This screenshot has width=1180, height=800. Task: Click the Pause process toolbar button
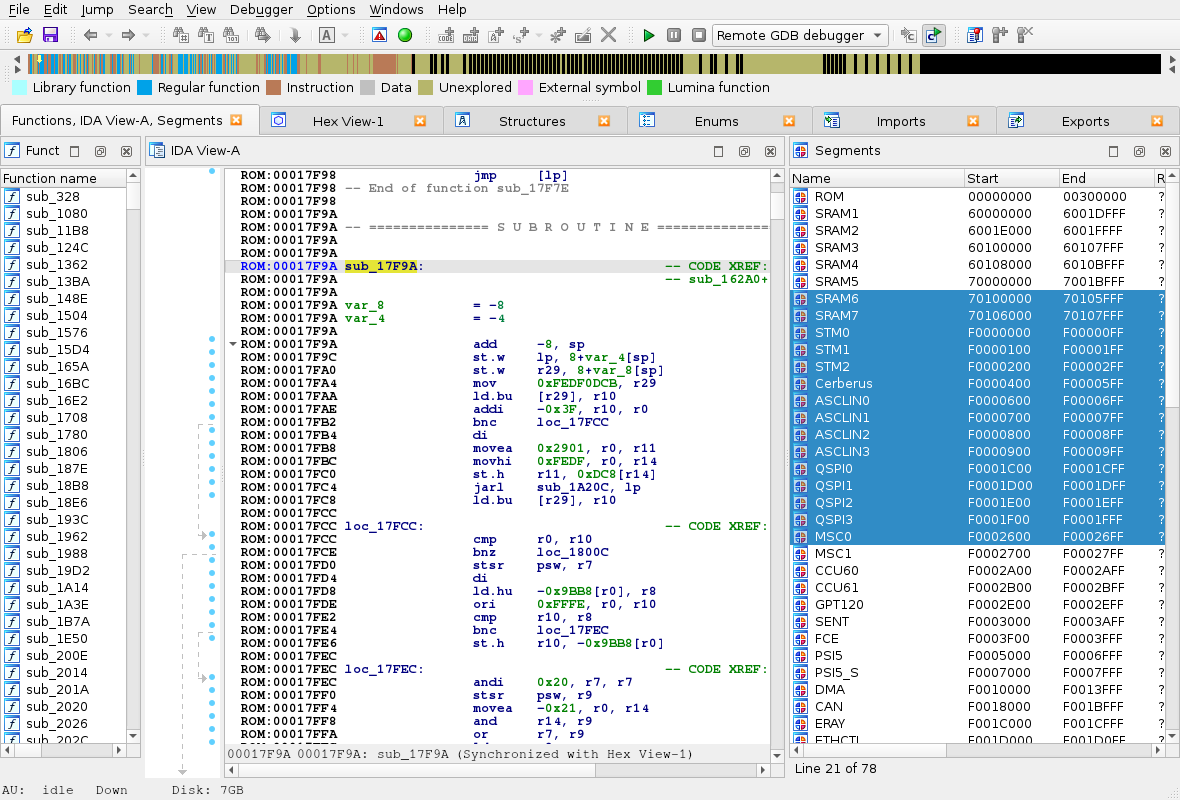pos(674,35)
